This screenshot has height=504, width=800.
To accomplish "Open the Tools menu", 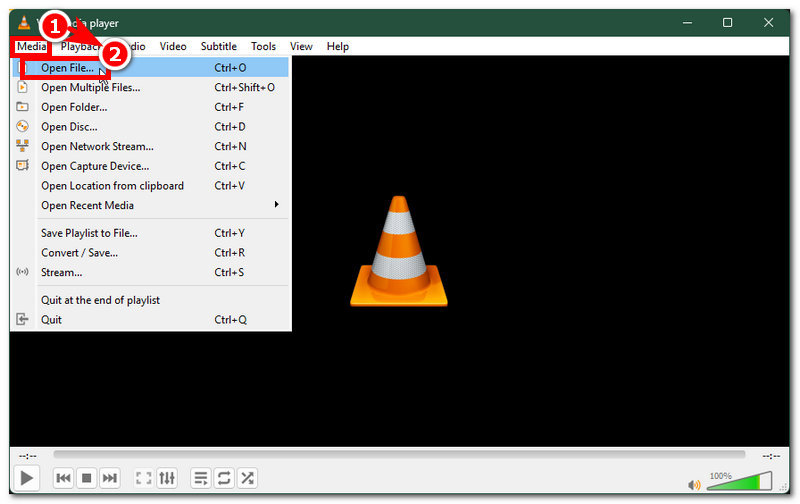I will [263, 46].
